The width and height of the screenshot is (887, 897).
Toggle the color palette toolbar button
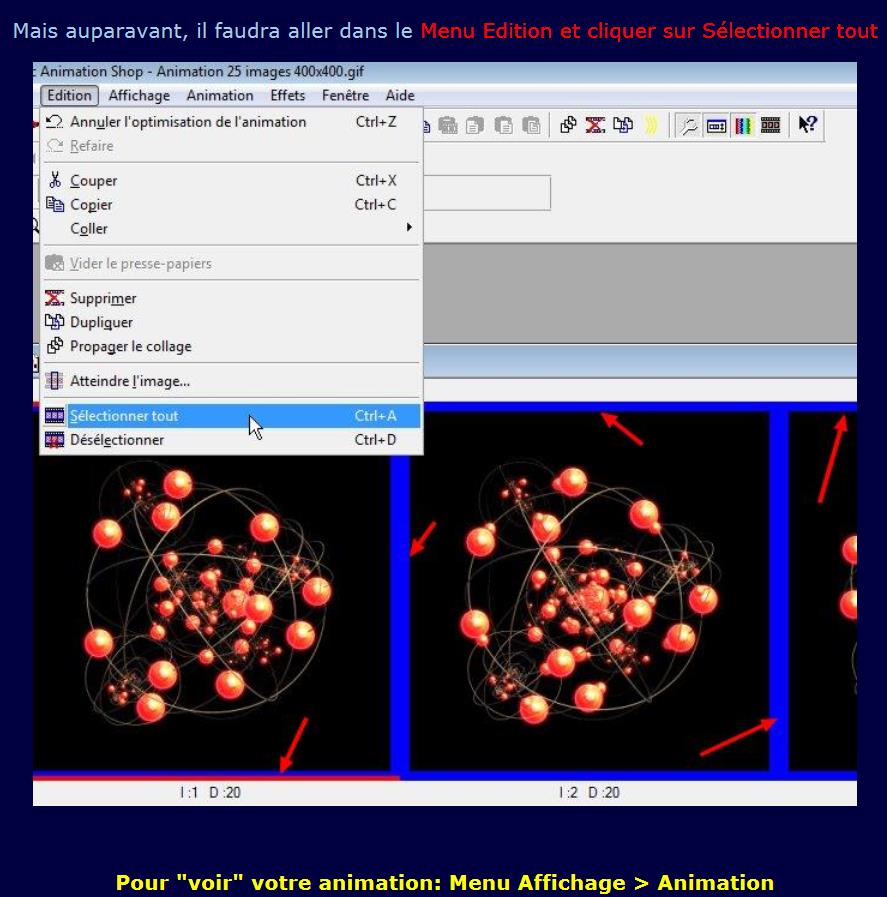coord(743,125)
